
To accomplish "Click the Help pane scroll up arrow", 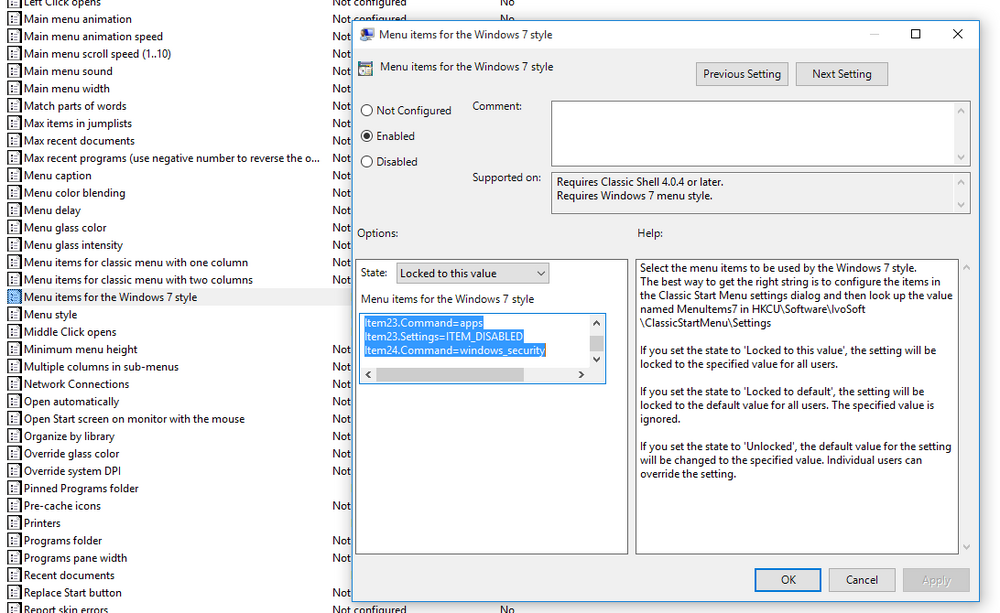I will tap(966, 267).
